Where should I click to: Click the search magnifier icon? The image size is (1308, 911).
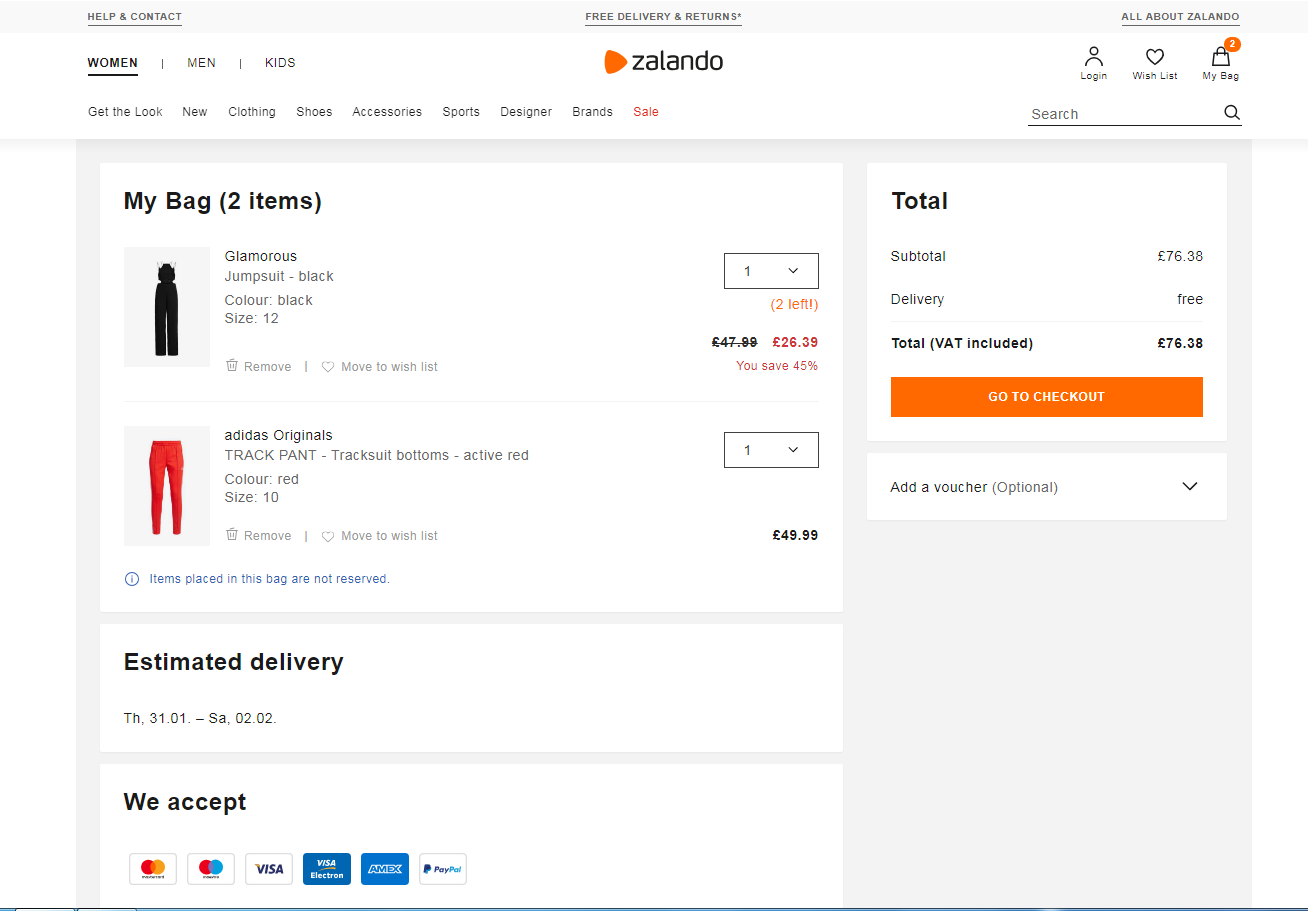[x=1232, y=112]
